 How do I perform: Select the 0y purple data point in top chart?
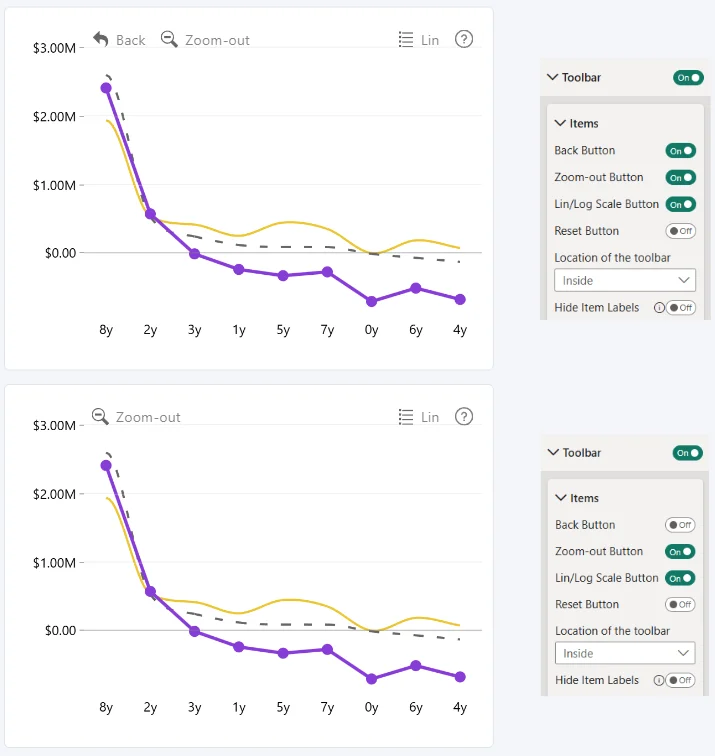pyautogui.click(x=371, y=302)
